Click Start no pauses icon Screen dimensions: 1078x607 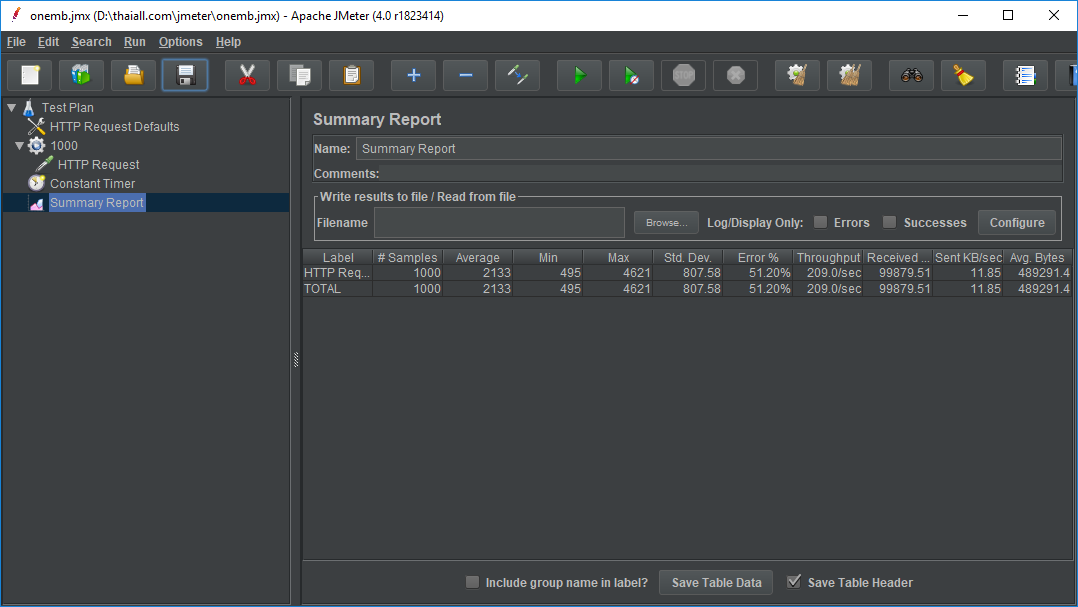(631, 75)
